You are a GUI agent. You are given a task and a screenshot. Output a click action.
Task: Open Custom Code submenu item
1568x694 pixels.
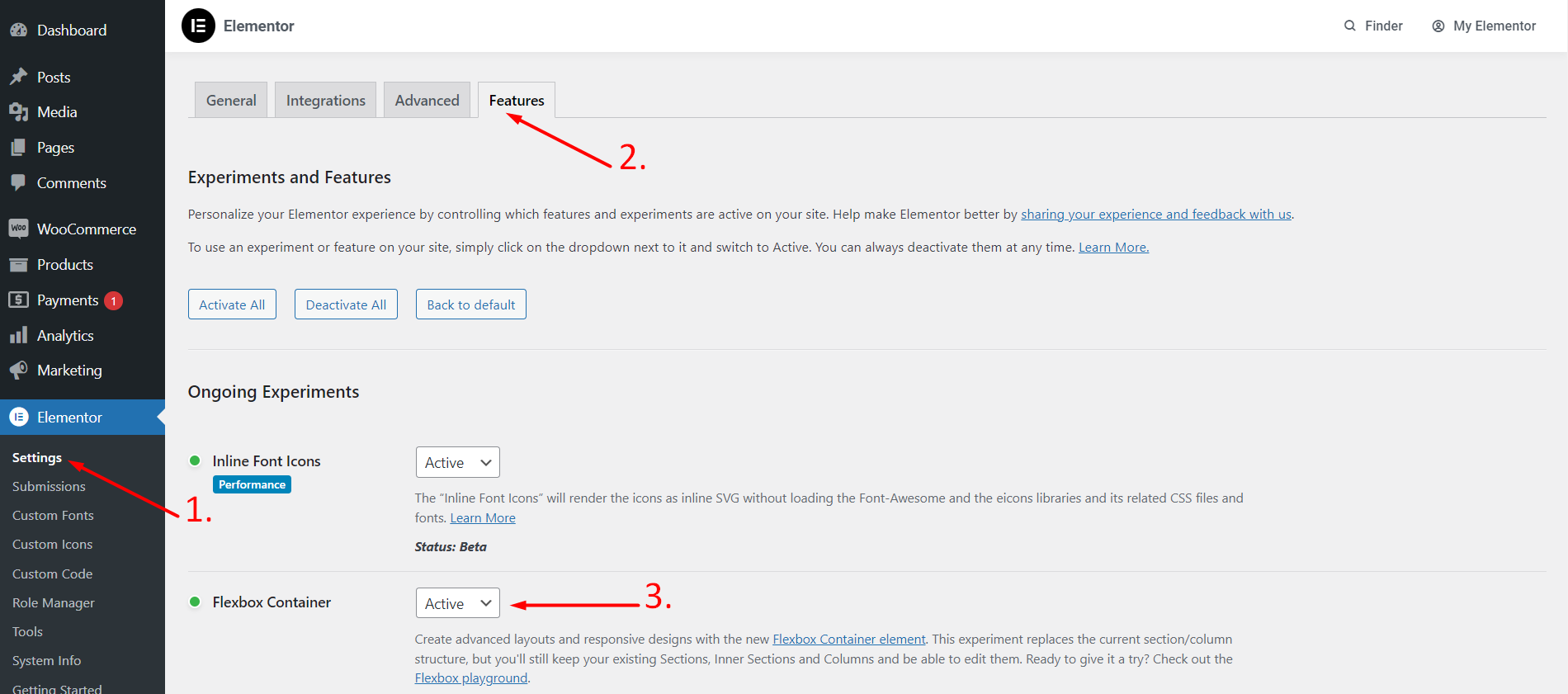(x=52, y=574)
